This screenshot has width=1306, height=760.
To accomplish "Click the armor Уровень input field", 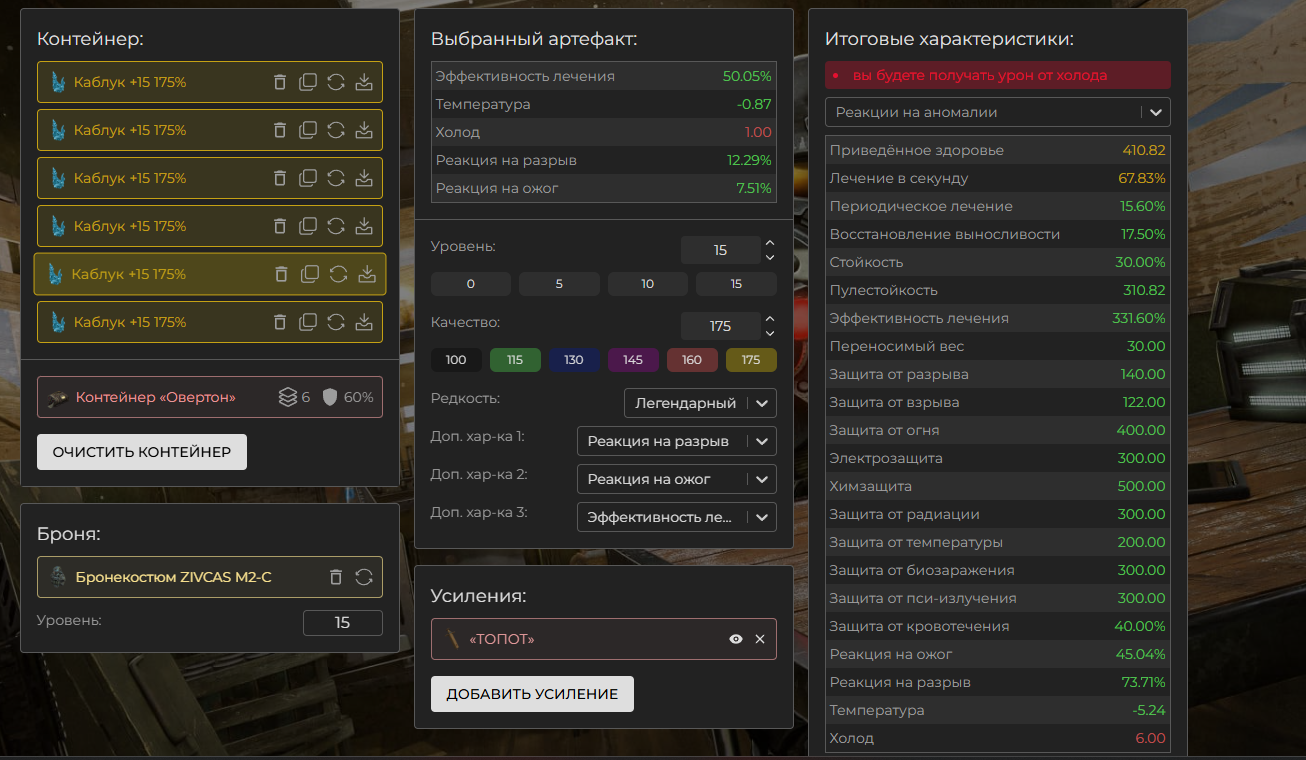I will tap(342, 622).
